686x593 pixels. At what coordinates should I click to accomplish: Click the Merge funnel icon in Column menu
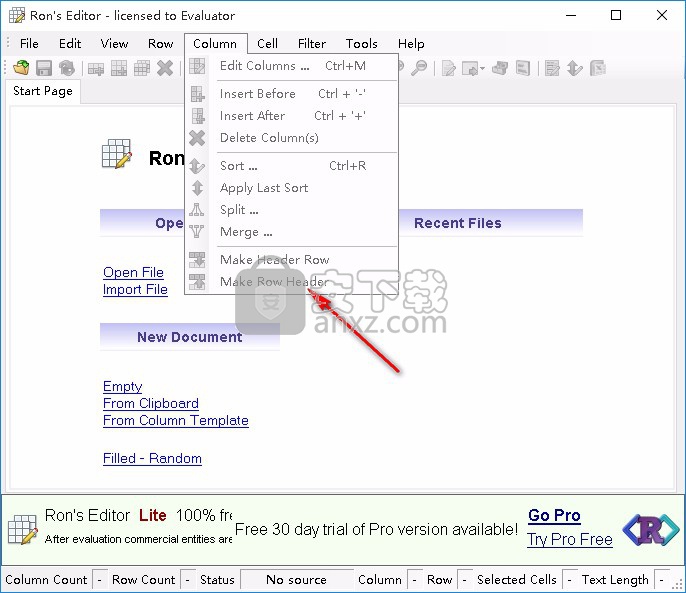click(197, 232)
